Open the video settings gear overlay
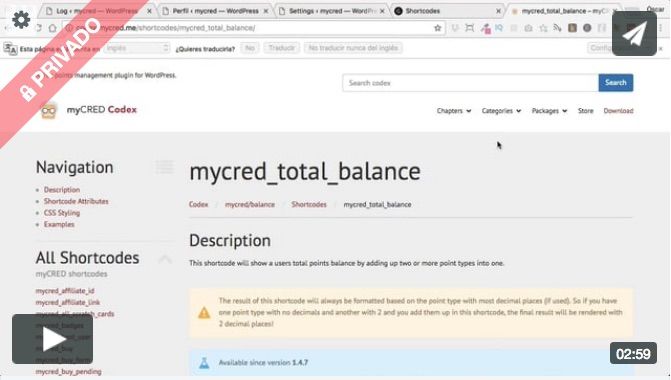Image resolution: width=671 pixels, height=380 pixels. tap(21, 20)
